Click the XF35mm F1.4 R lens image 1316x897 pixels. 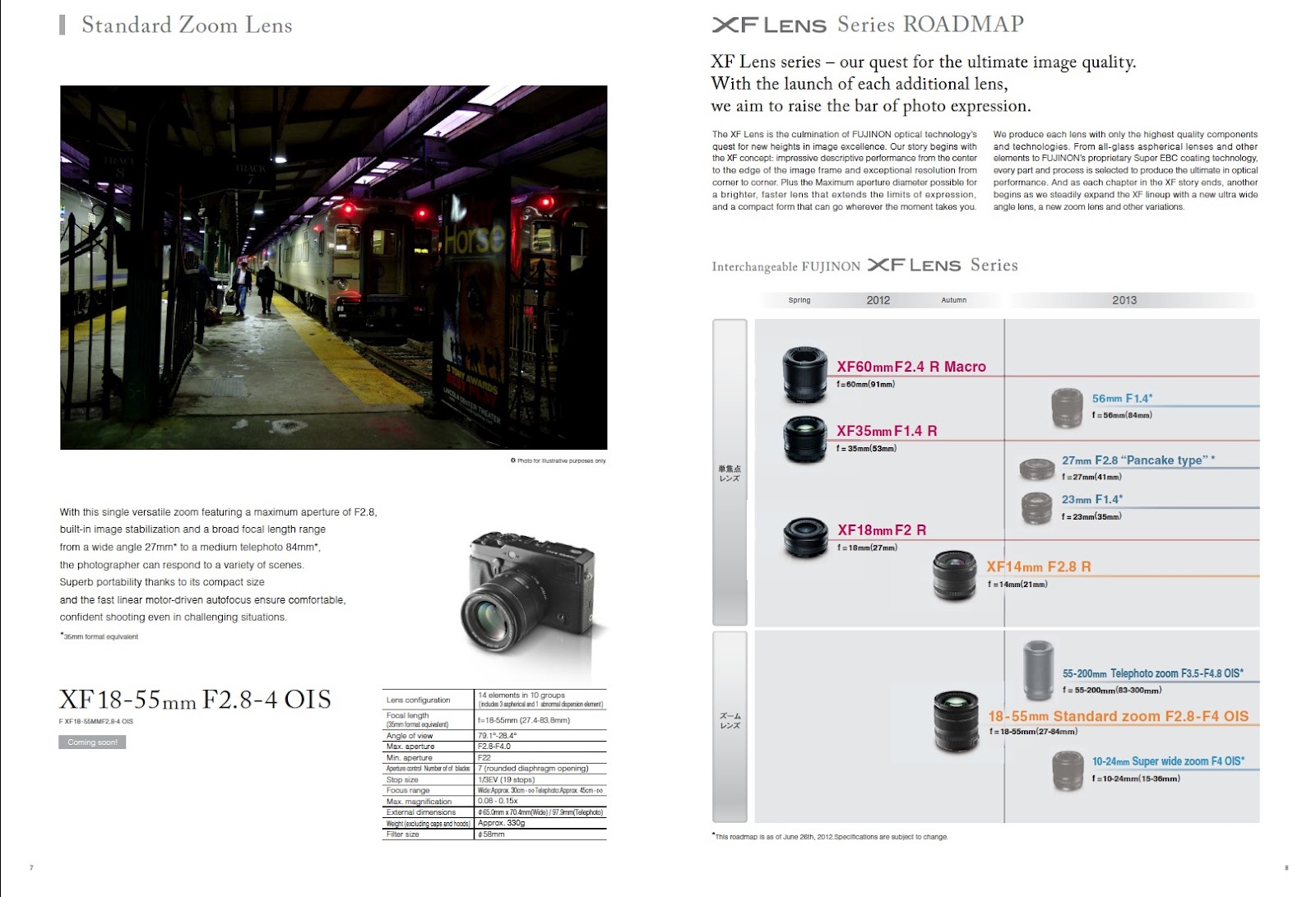pos(804,439)
